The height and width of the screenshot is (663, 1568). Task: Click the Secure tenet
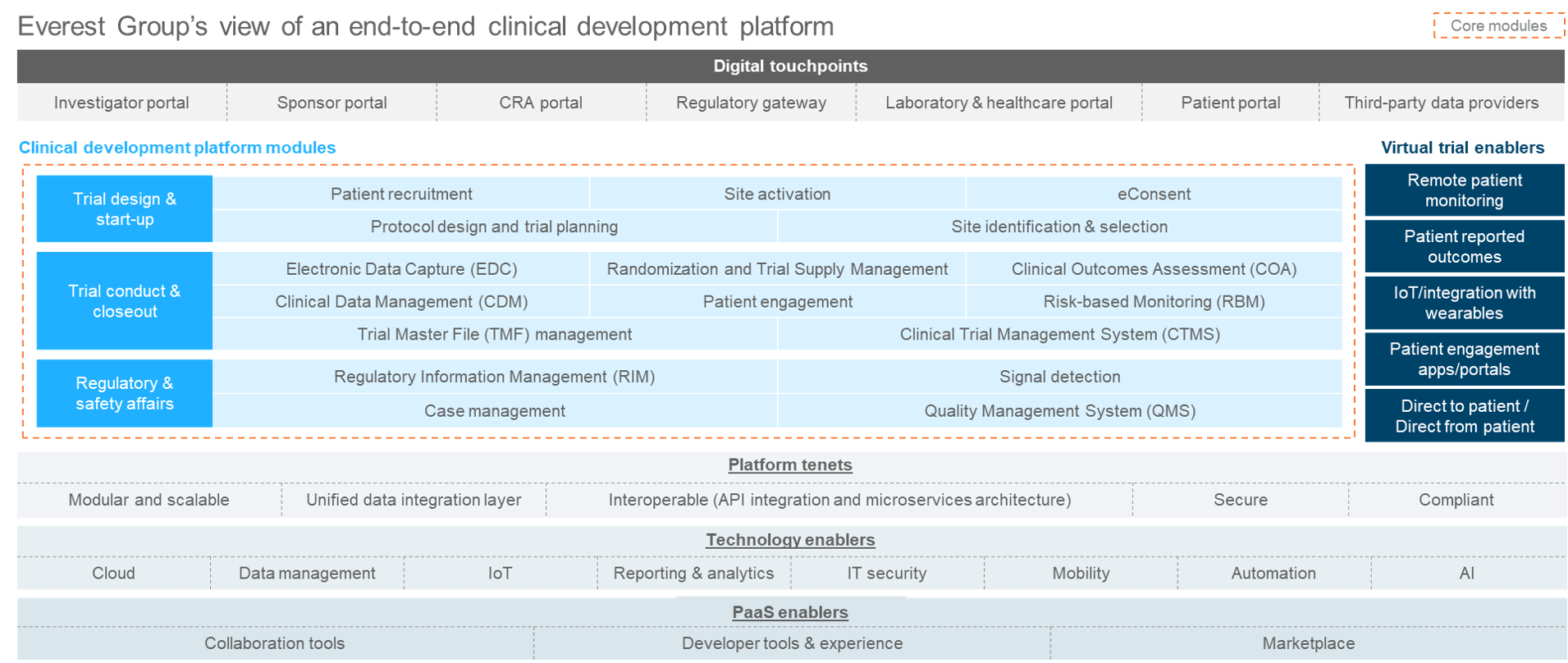point(1241,500)
